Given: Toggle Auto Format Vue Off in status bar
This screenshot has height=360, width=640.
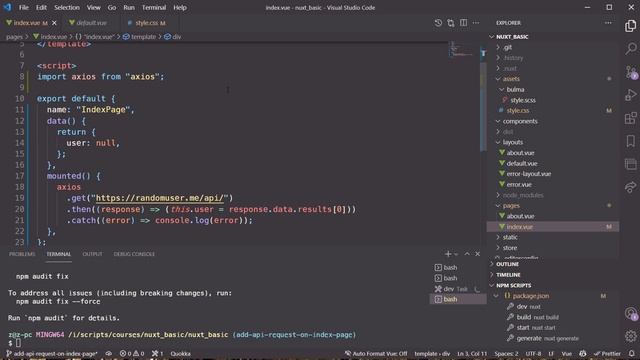Looking at the screenshot, I should click(376, 353).
